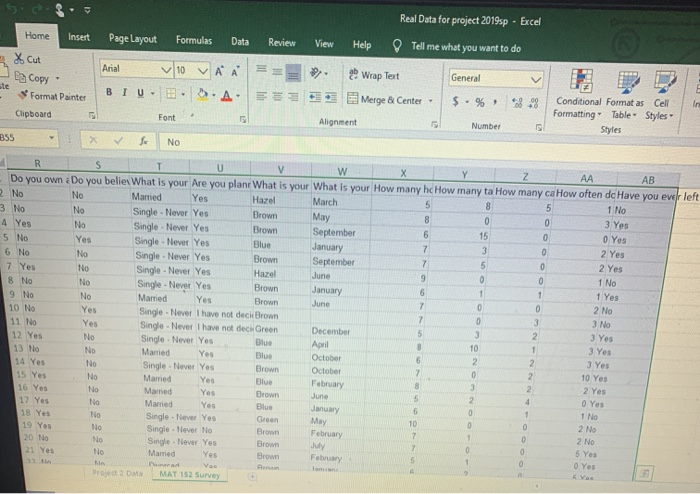Open the Help tab
The width and height of the screenshot is (700, 494).
[x=362, y=45]
